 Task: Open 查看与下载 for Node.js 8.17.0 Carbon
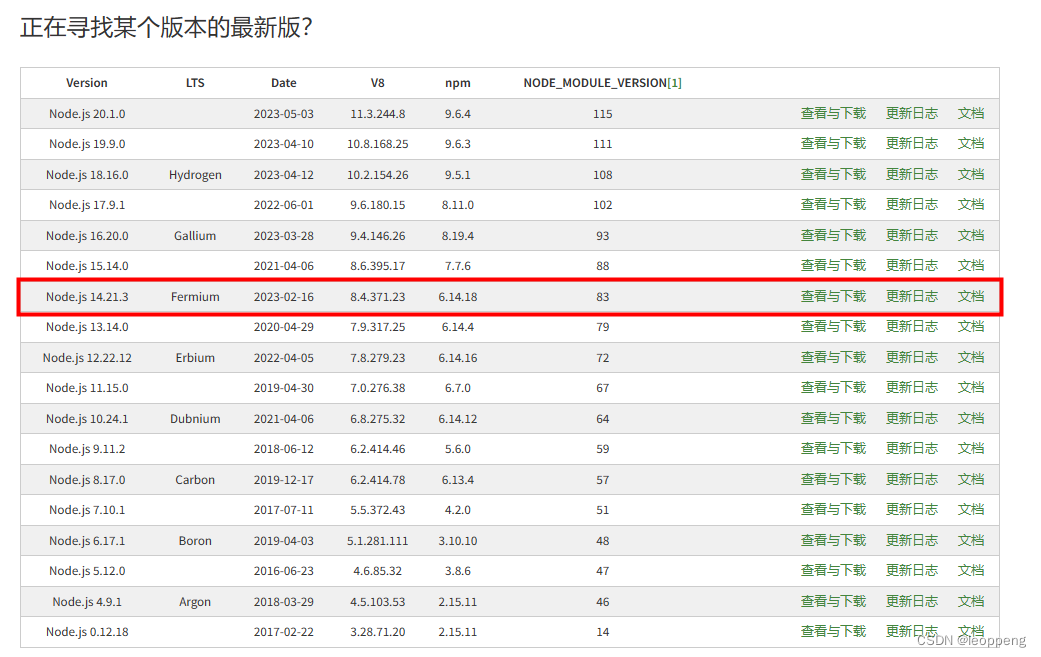click(833, 480)
